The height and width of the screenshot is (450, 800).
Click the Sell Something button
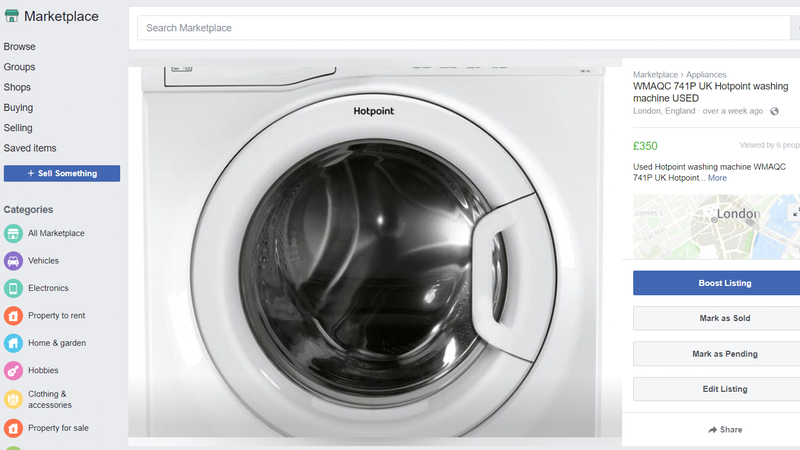coord(62,173)
